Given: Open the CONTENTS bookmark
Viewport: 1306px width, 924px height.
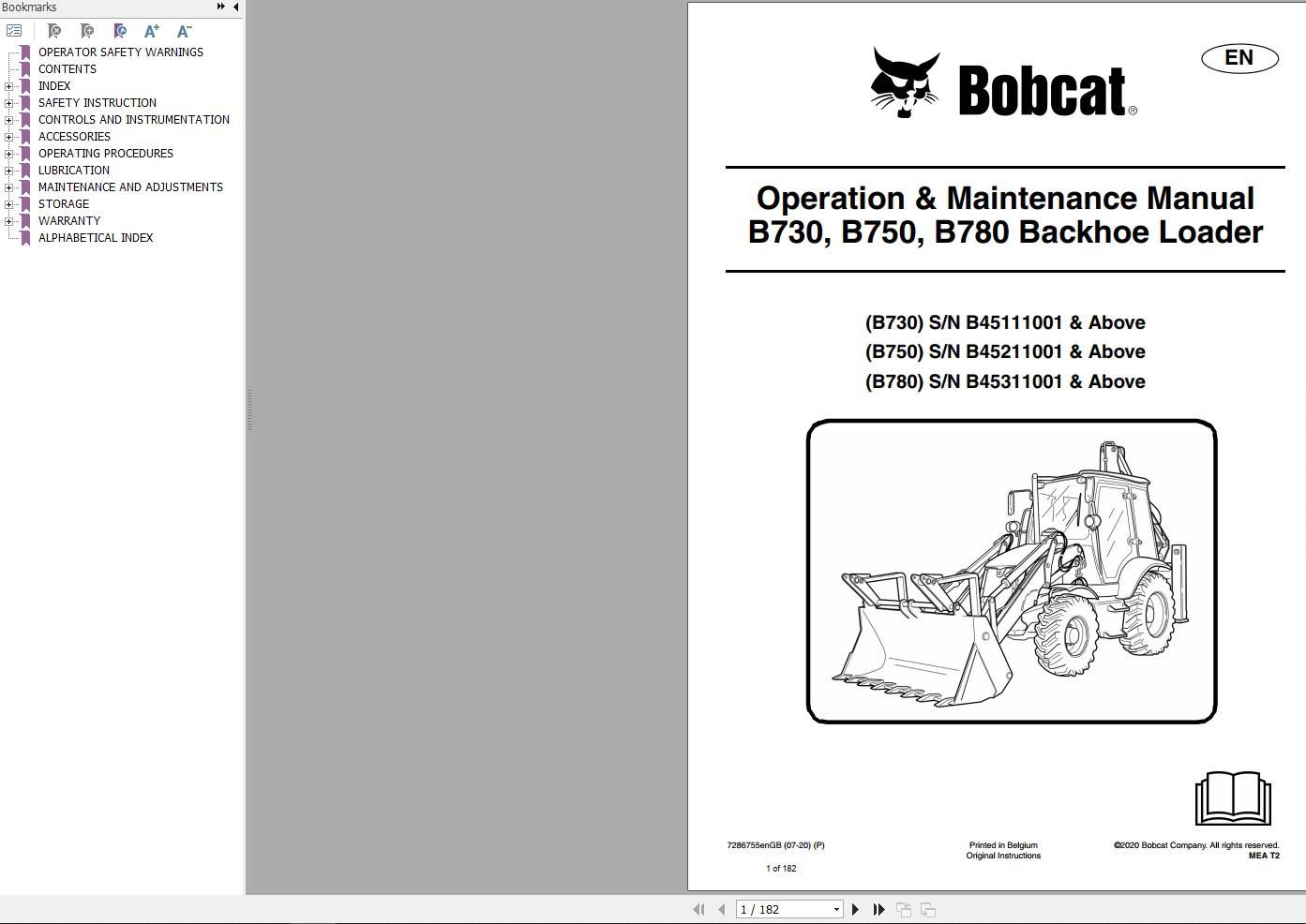Looking at the screenshot, I should 68,69.
